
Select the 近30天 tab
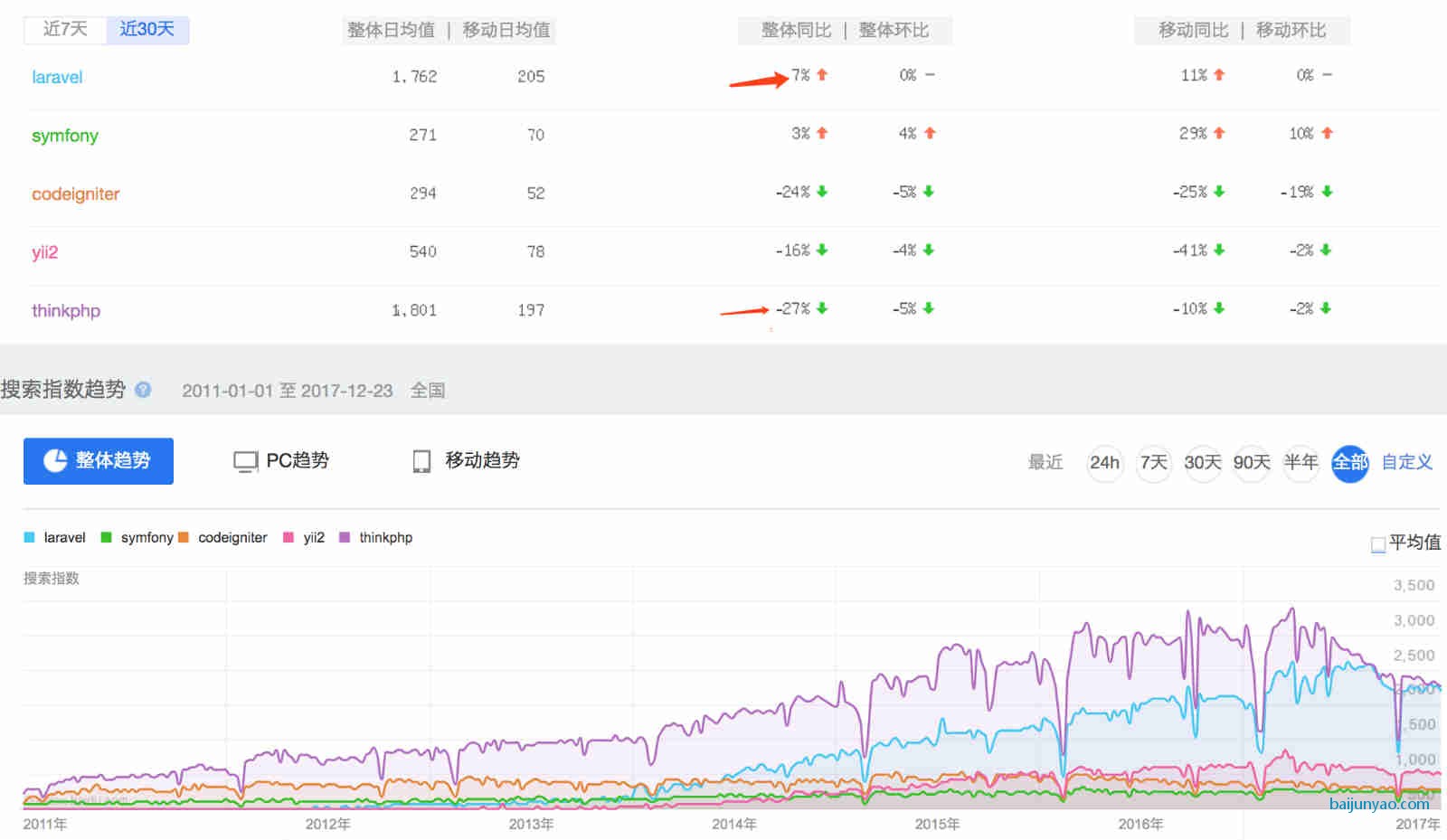pos(147,29)
